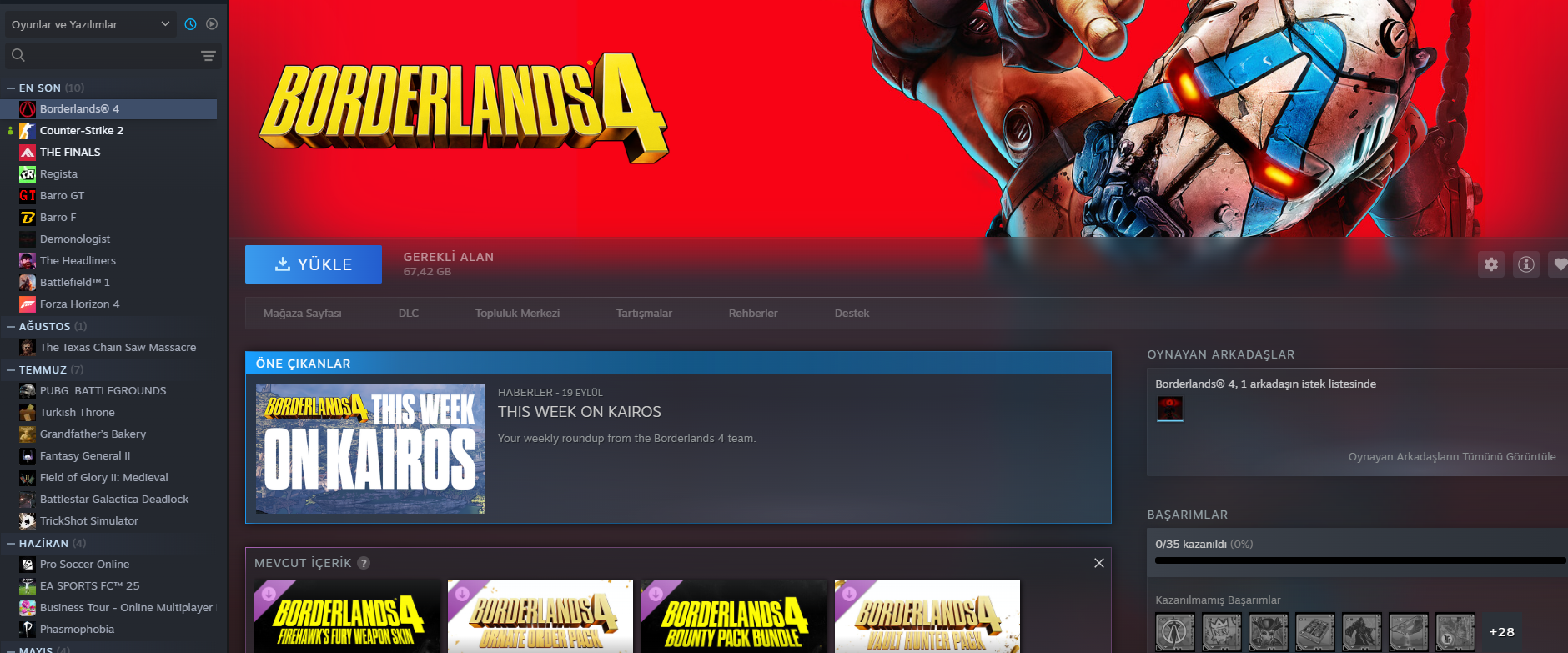Click the Regista game icon
This screenshot has width=1568, height=653.
coord(28,173)
